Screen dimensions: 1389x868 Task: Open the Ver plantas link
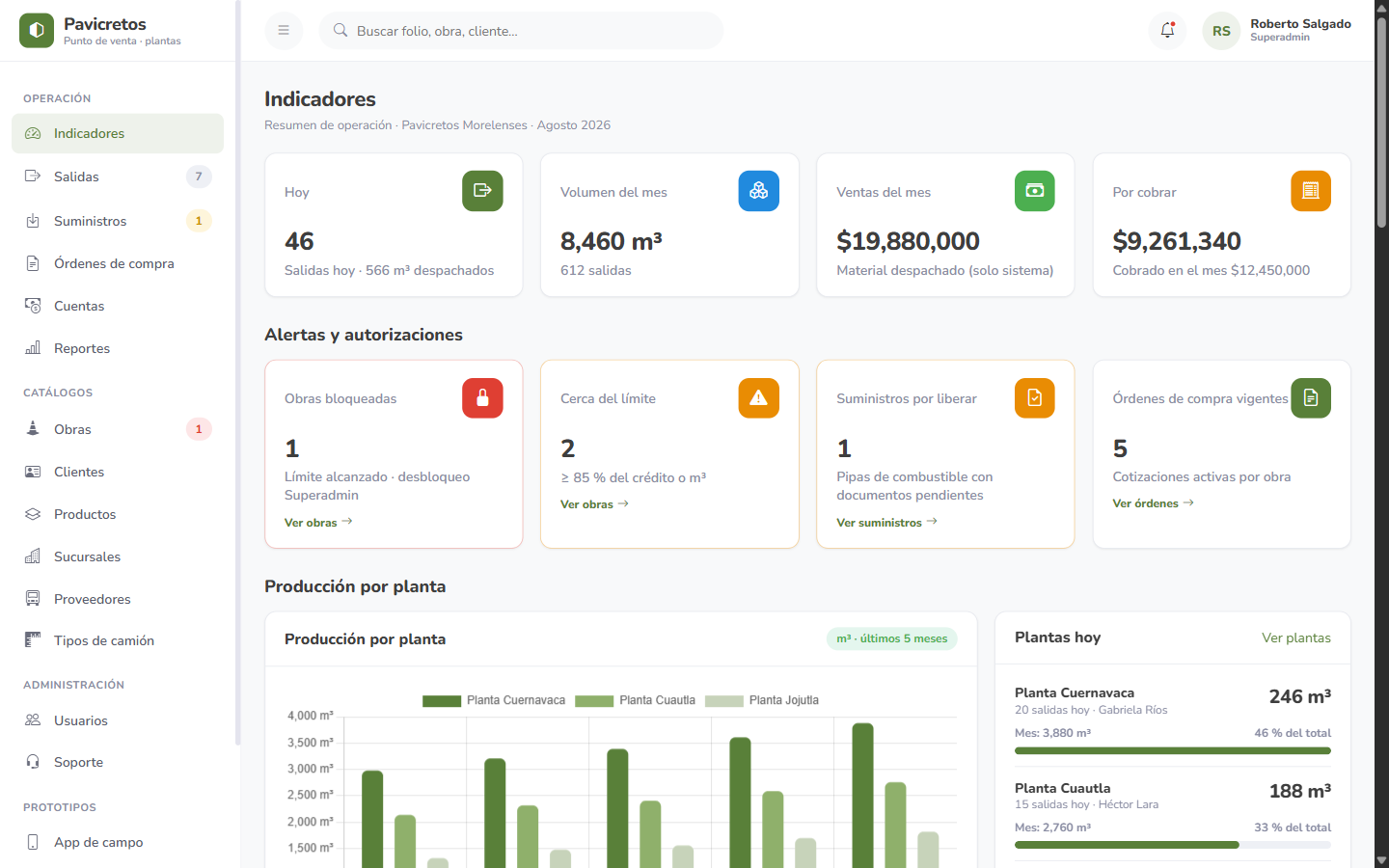click(x=1296, y=637)
